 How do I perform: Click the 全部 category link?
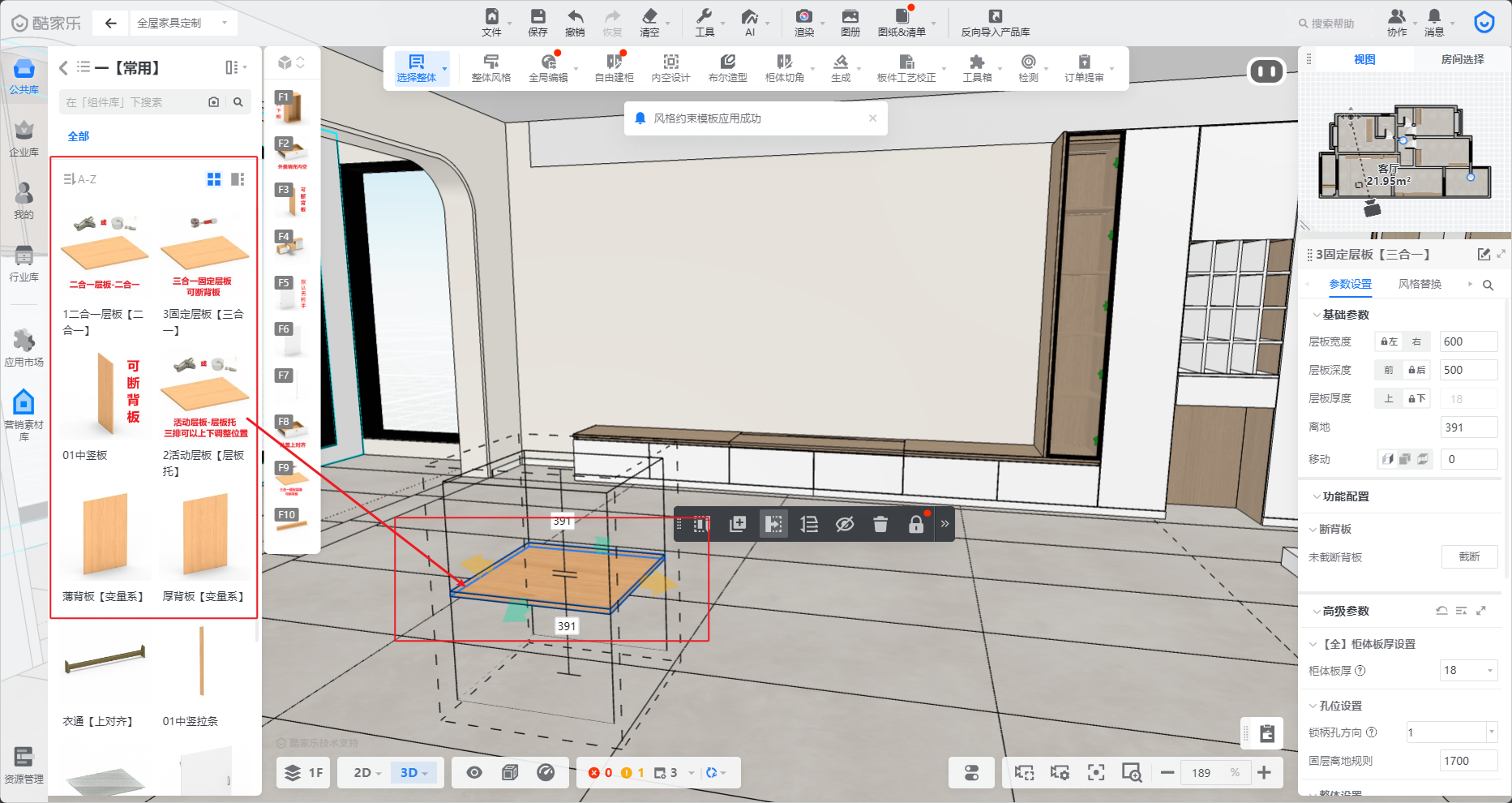click(x=79, y=136)
